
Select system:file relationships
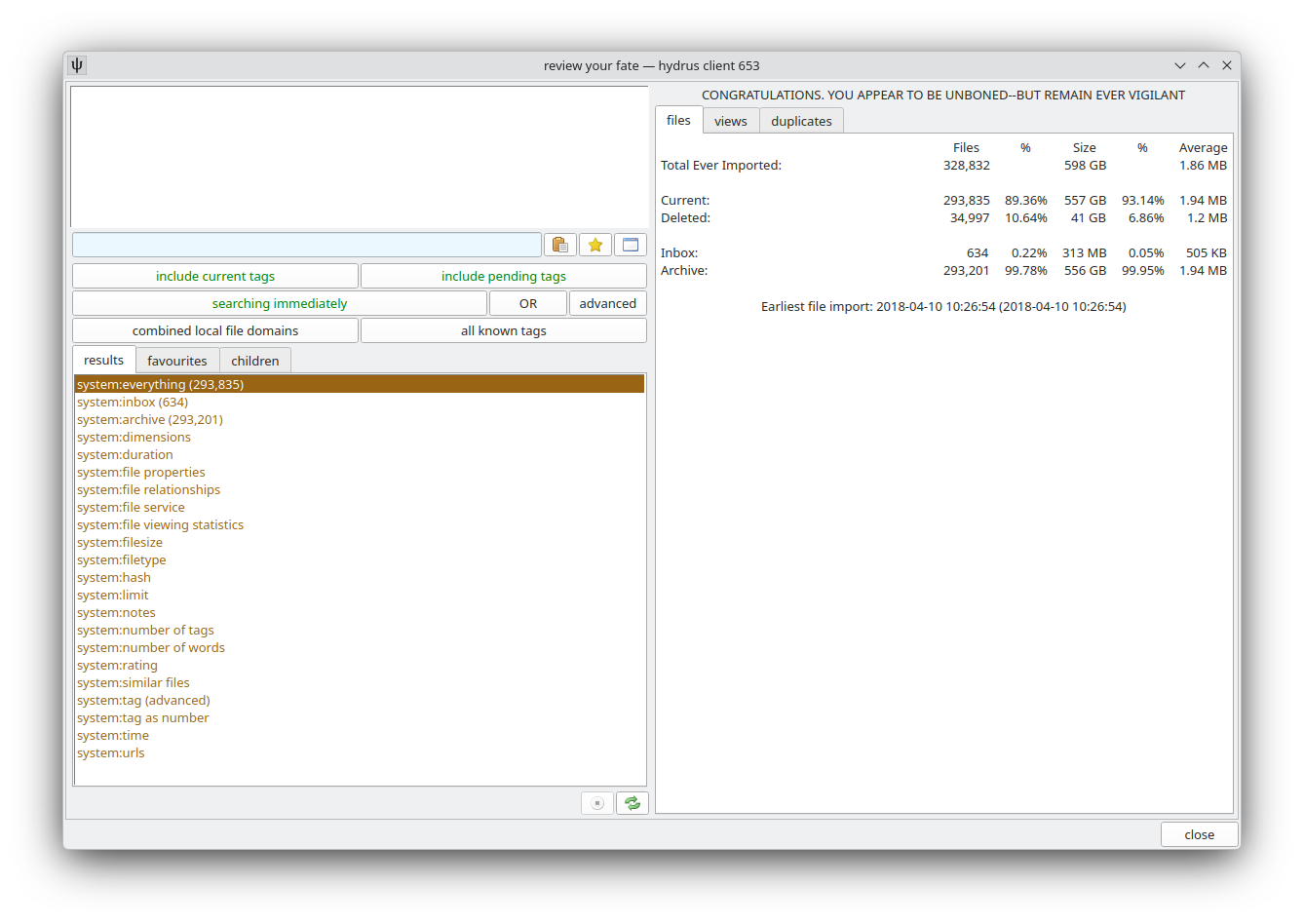coord(360,489)
